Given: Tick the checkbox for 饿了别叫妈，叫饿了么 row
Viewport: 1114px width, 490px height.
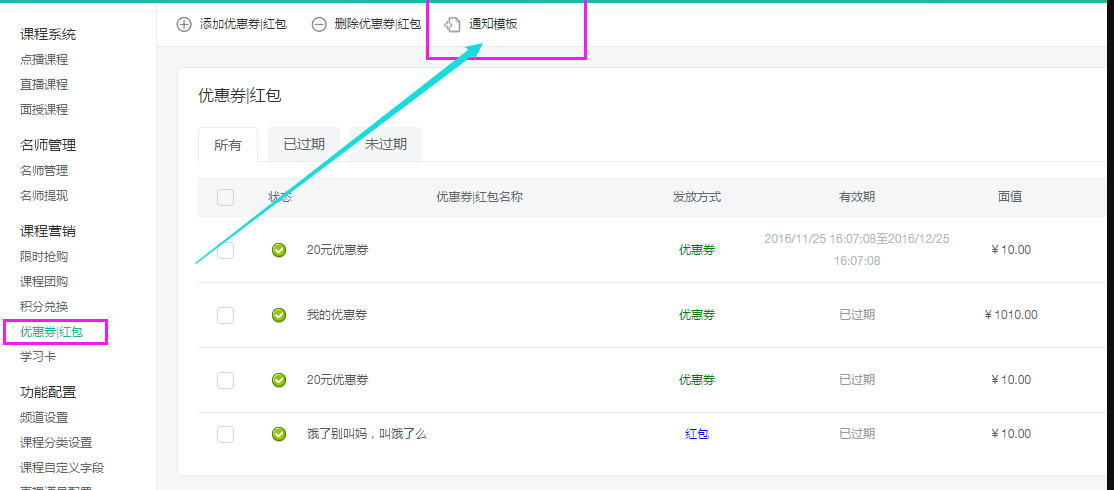Looking at the screenshot, I should (225, 434).
